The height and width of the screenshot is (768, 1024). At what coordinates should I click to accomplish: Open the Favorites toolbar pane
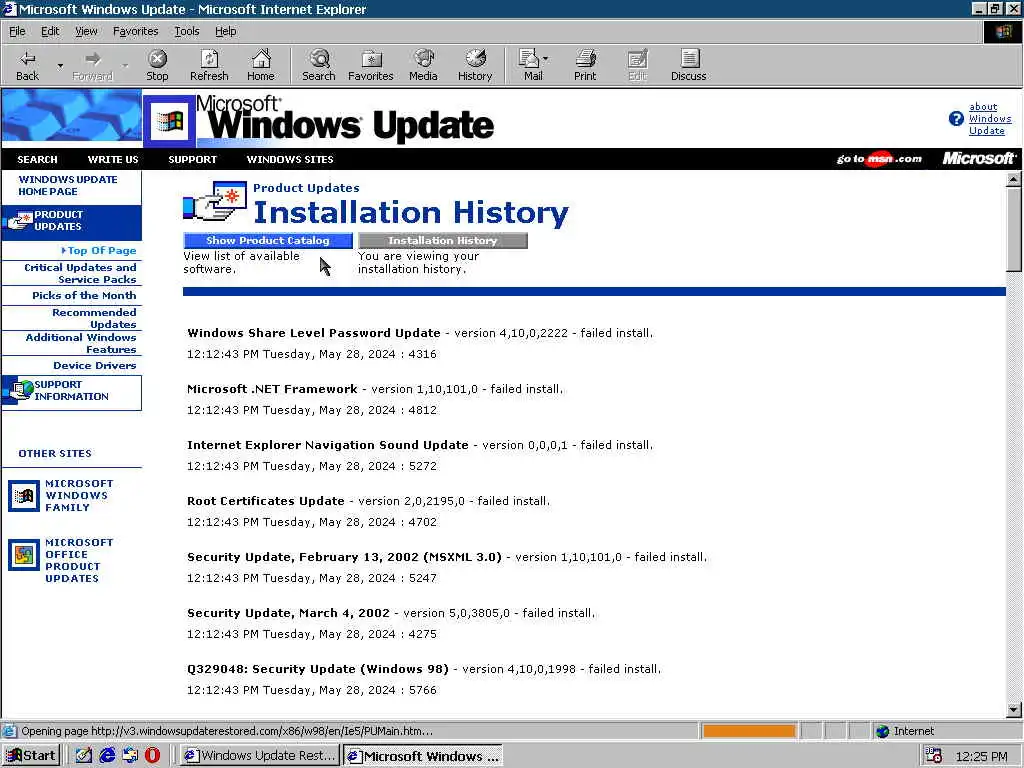pos(370,65)
